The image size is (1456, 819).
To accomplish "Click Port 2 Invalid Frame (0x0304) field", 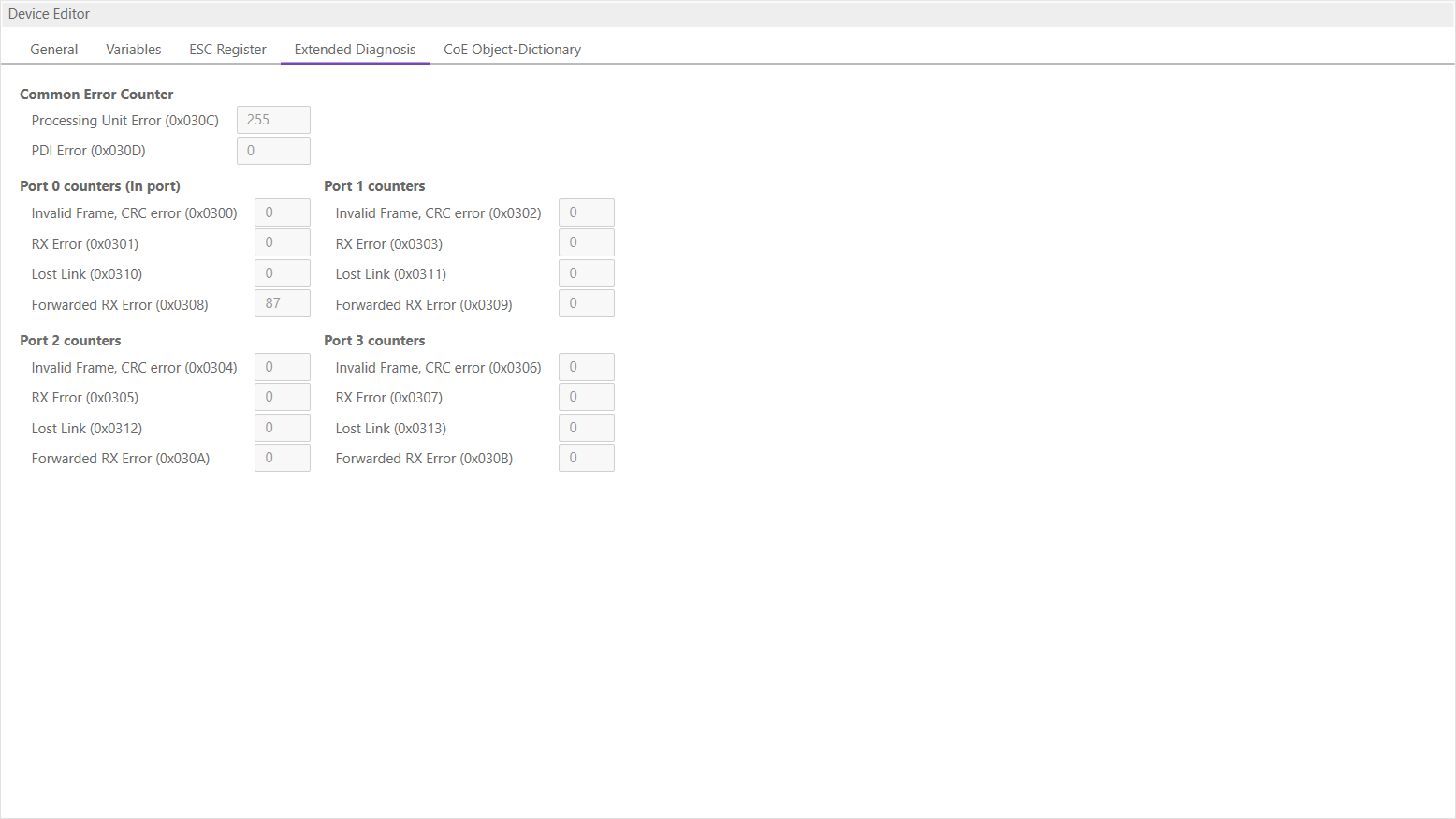I will (x=282, y=367).
